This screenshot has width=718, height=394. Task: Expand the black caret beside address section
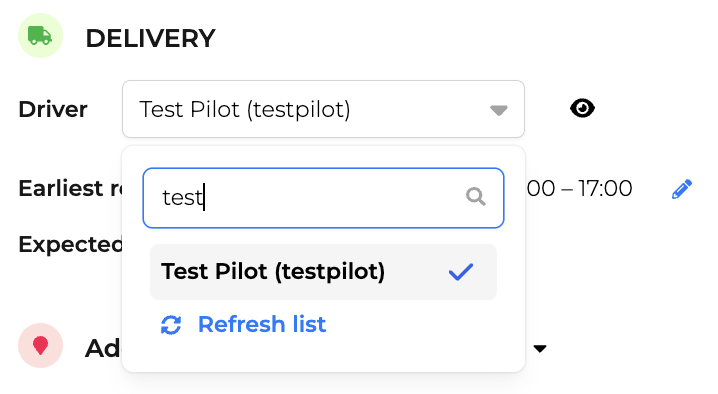pyautogui.click(x=540, y=349)
